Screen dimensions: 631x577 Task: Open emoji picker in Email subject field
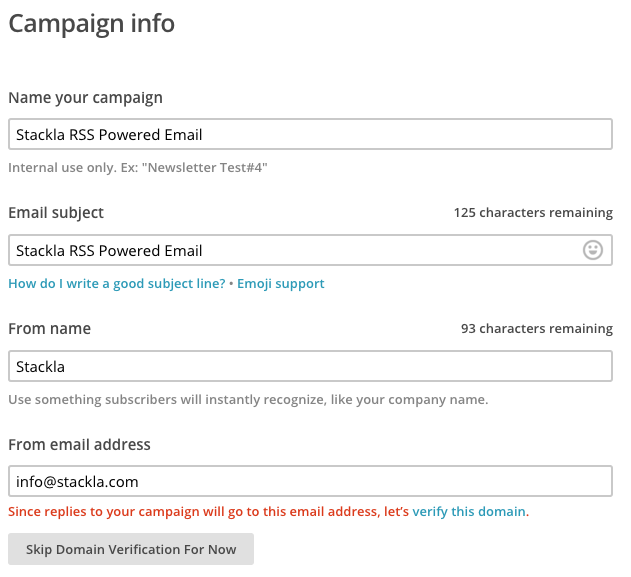pyautogui.click(x=593, y=251)
